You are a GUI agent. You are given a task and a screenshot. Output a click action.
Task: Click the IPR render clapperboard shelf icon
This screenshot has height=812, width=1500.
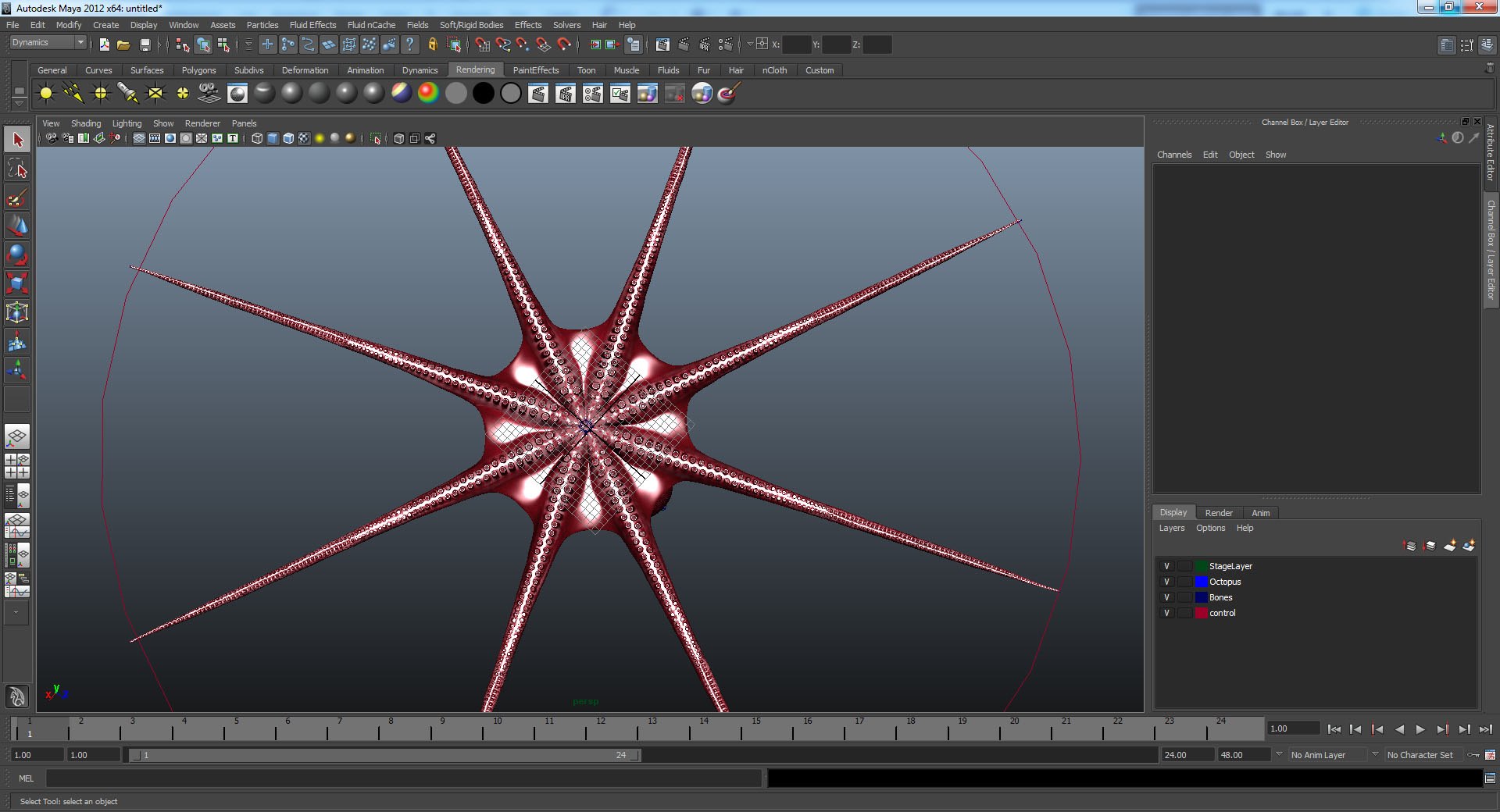point(566,94)
